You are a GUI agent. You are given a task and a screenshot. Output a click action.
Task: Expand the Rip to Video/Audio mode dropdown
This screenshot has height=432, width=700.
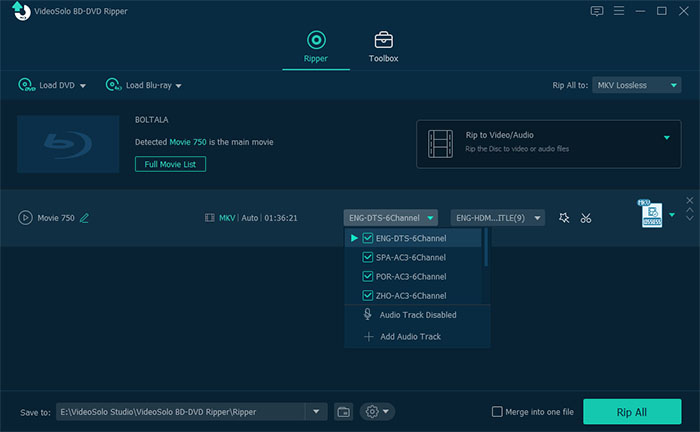(x=667, y=137)
